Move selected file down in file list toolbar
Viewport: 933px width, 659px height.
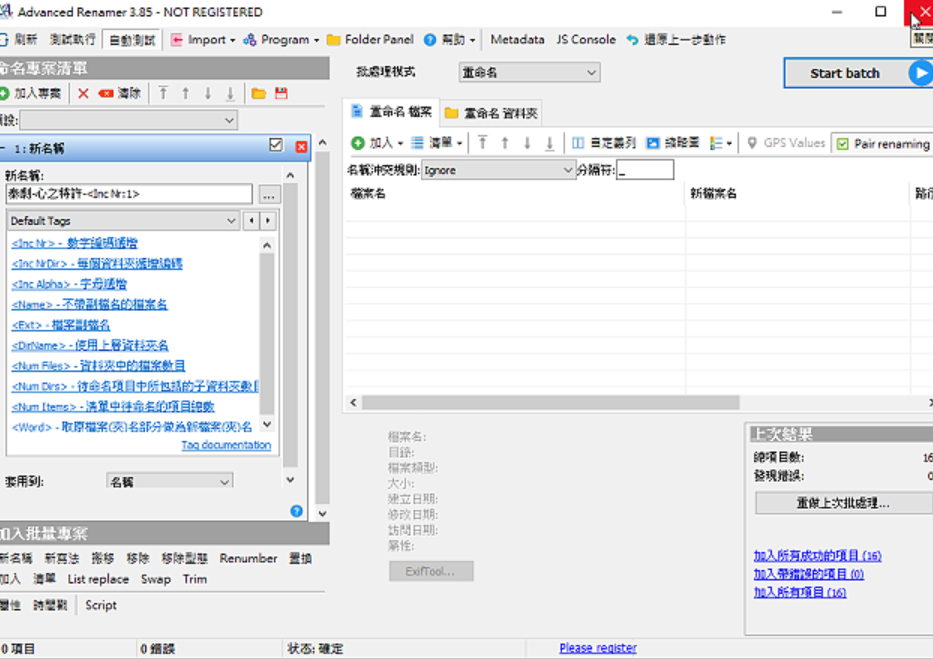point(527,143)
